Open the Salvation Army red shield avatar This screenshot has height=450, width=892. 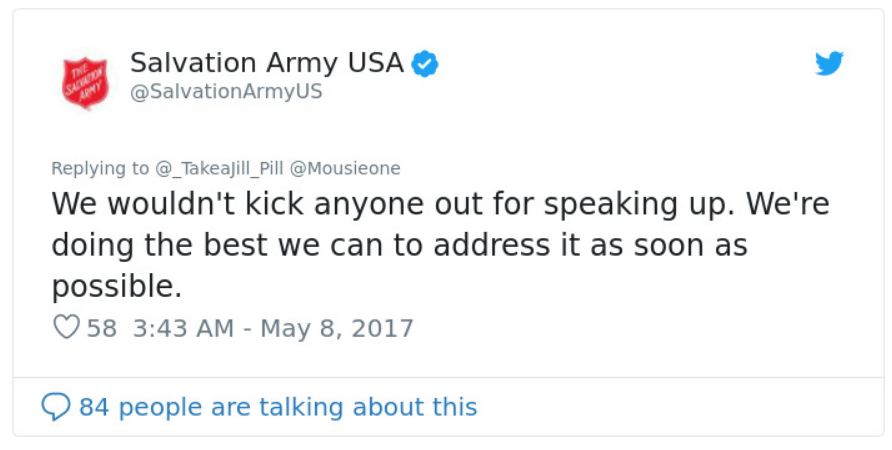84,81
